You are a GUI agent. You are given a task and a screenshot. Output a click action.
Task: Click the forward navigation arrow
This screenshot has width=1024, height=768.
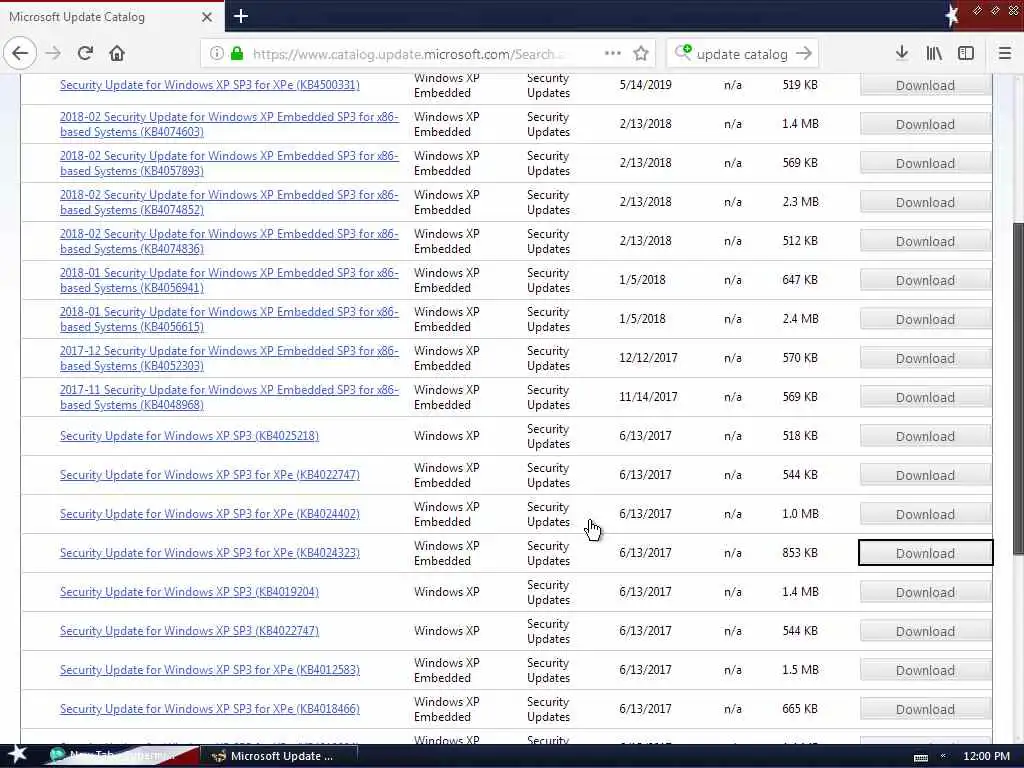pyautogui.click(x=54, y=54)
